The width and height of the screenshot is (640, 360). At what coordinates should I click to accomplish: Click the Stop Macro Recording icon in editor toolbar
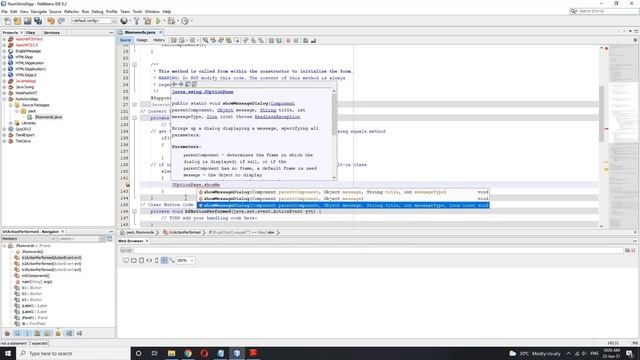(x=296, y=40)
